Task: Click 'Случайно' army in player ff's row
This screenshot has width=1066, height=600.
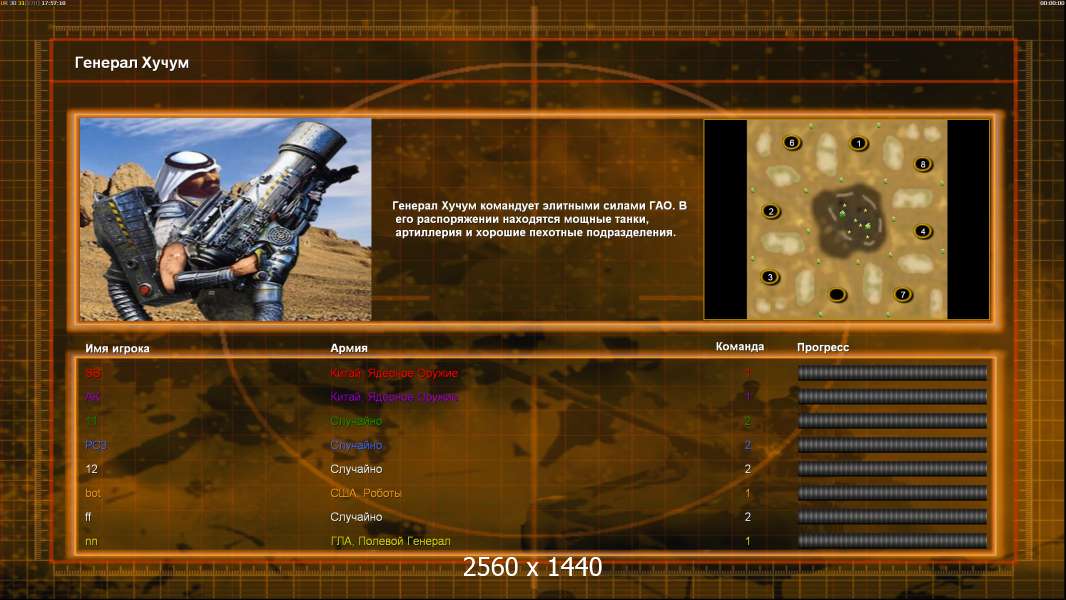Action: [x=356, y=517]
